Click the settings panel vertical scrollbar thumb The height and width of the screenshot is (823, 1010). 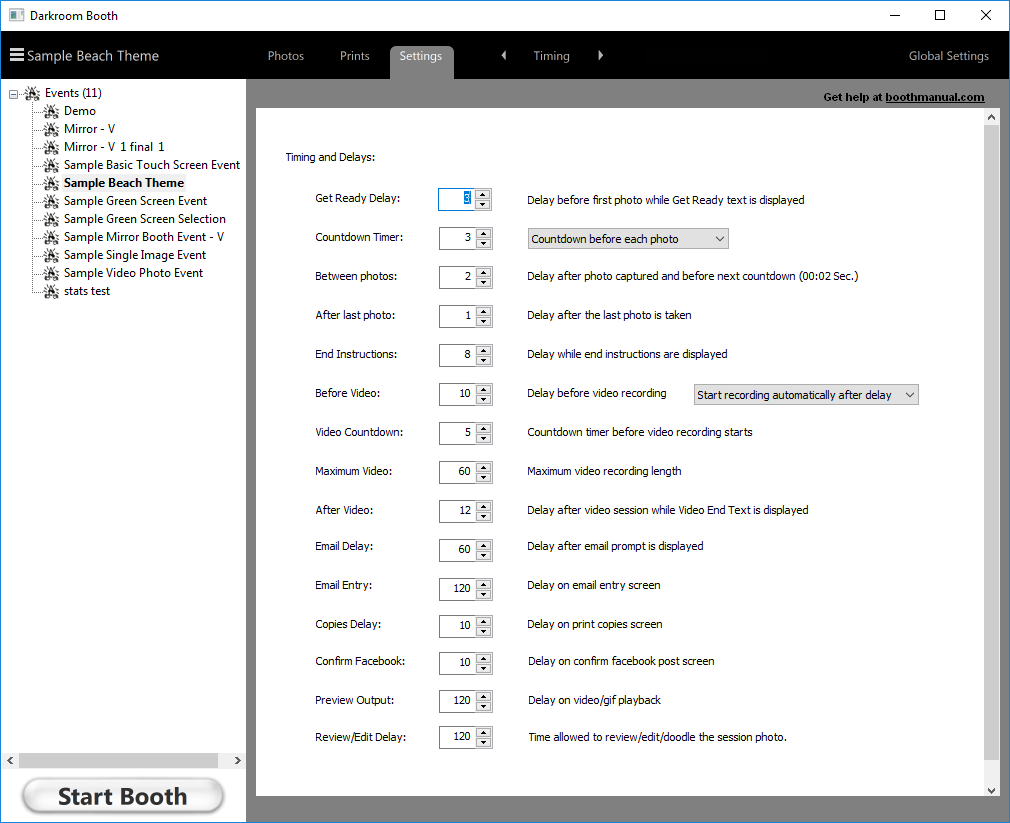991,442
